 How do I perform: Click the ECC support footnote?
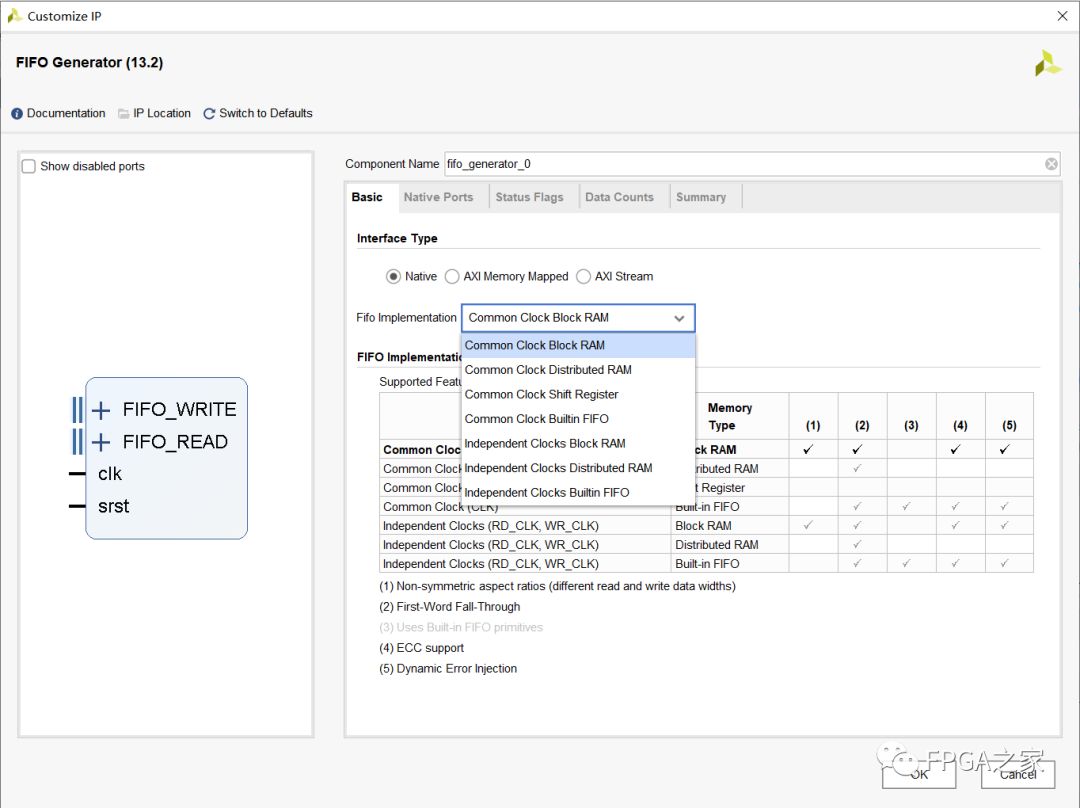coord(422,648)
